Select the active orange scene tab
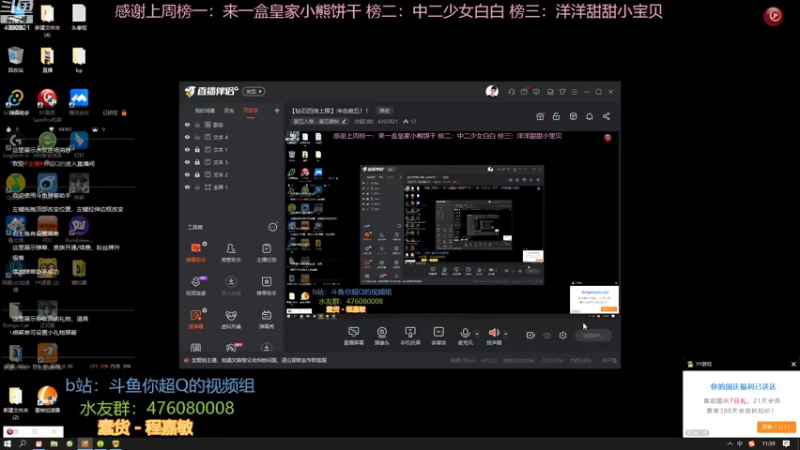 pyautogui.click(x=251, y=111)
